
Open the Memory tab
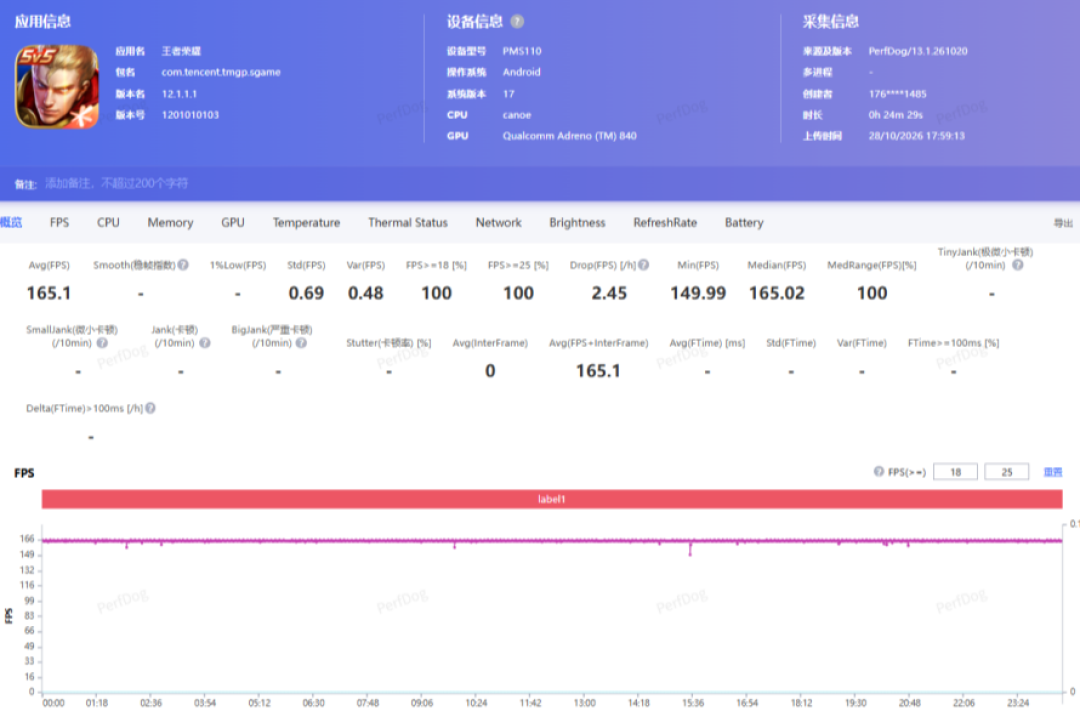click(170, 223)
